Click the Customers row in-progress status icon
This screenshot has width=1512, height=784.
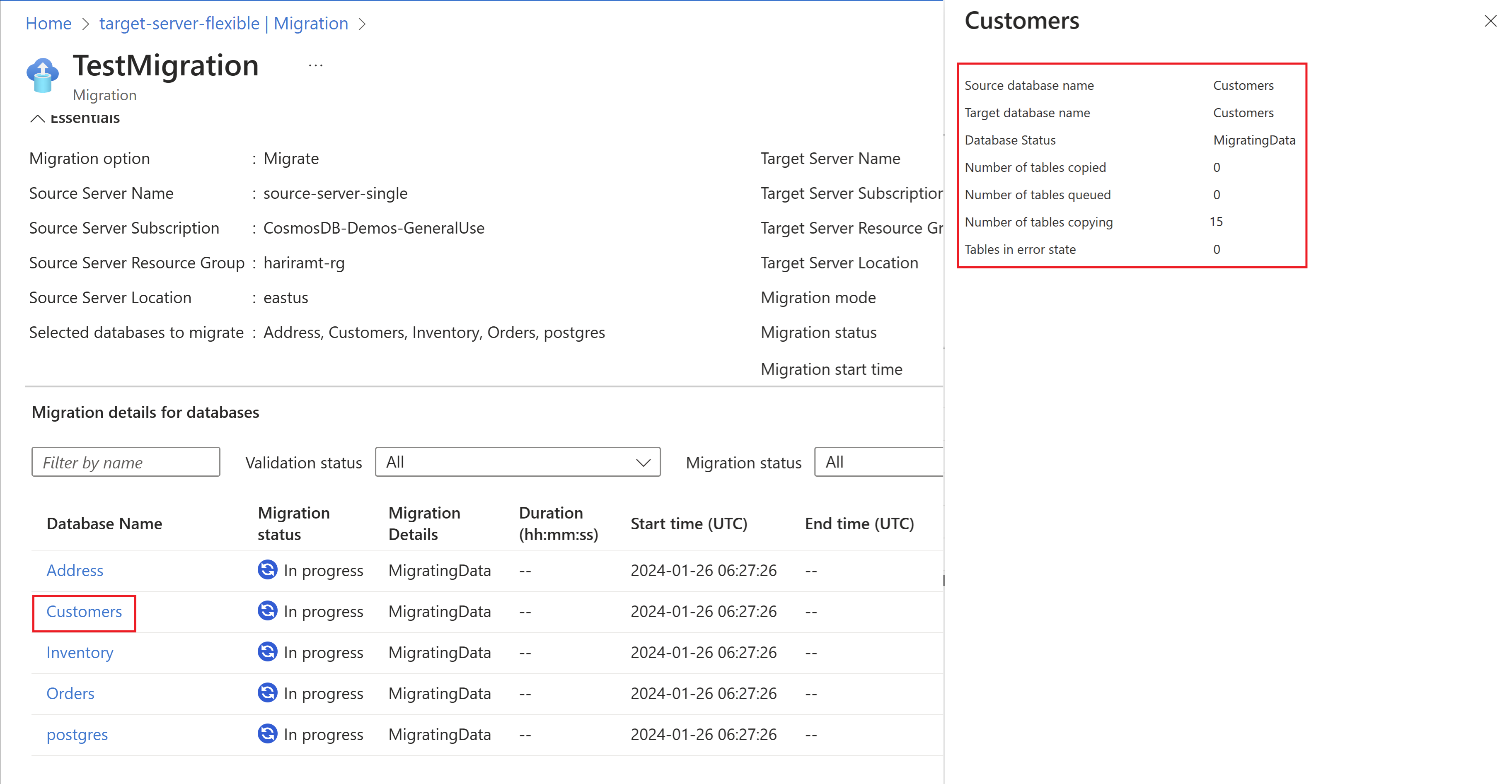(x=267, y=611)
